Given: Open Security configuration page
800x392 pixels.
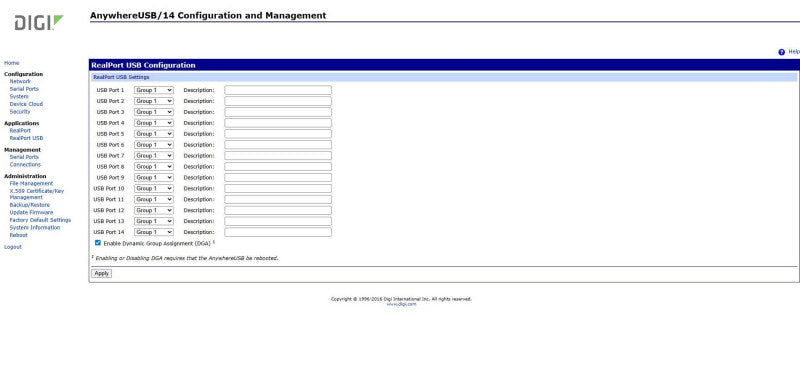Looking at the screenshot, I should click(20, 112).
